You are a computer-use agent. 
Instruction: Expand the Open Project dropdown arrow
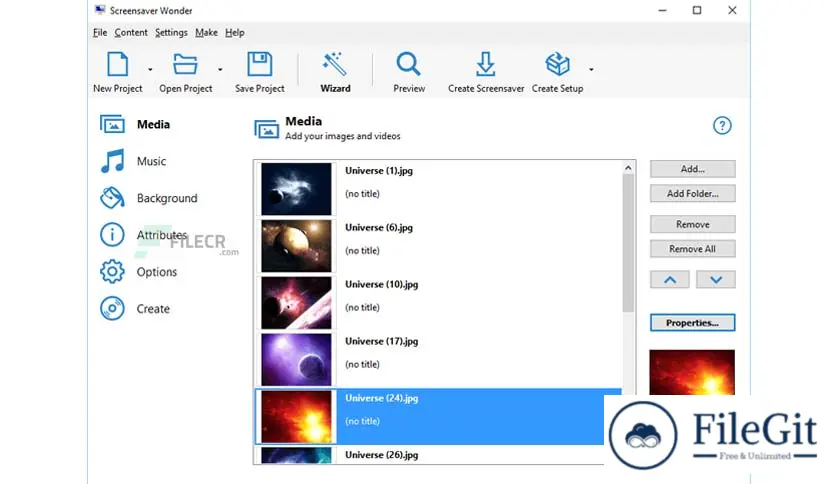tap(220, 70)
